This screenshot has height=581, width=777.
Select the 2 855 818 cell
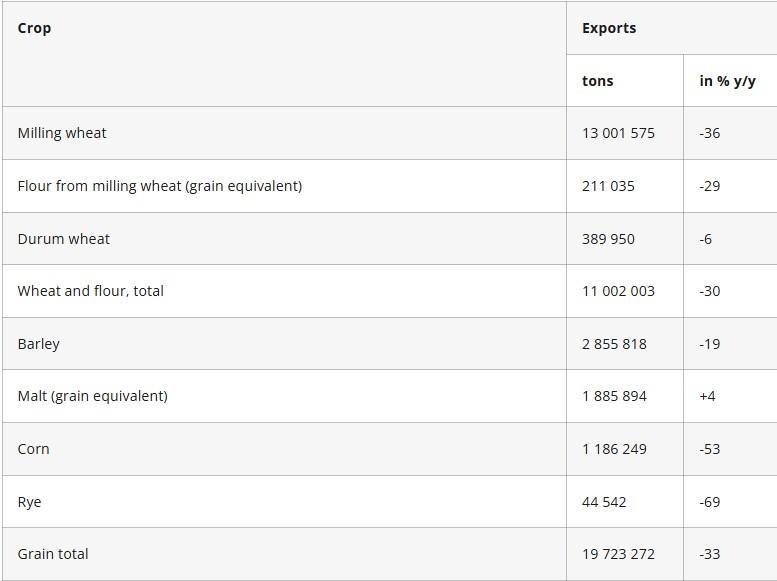(614, 344)
